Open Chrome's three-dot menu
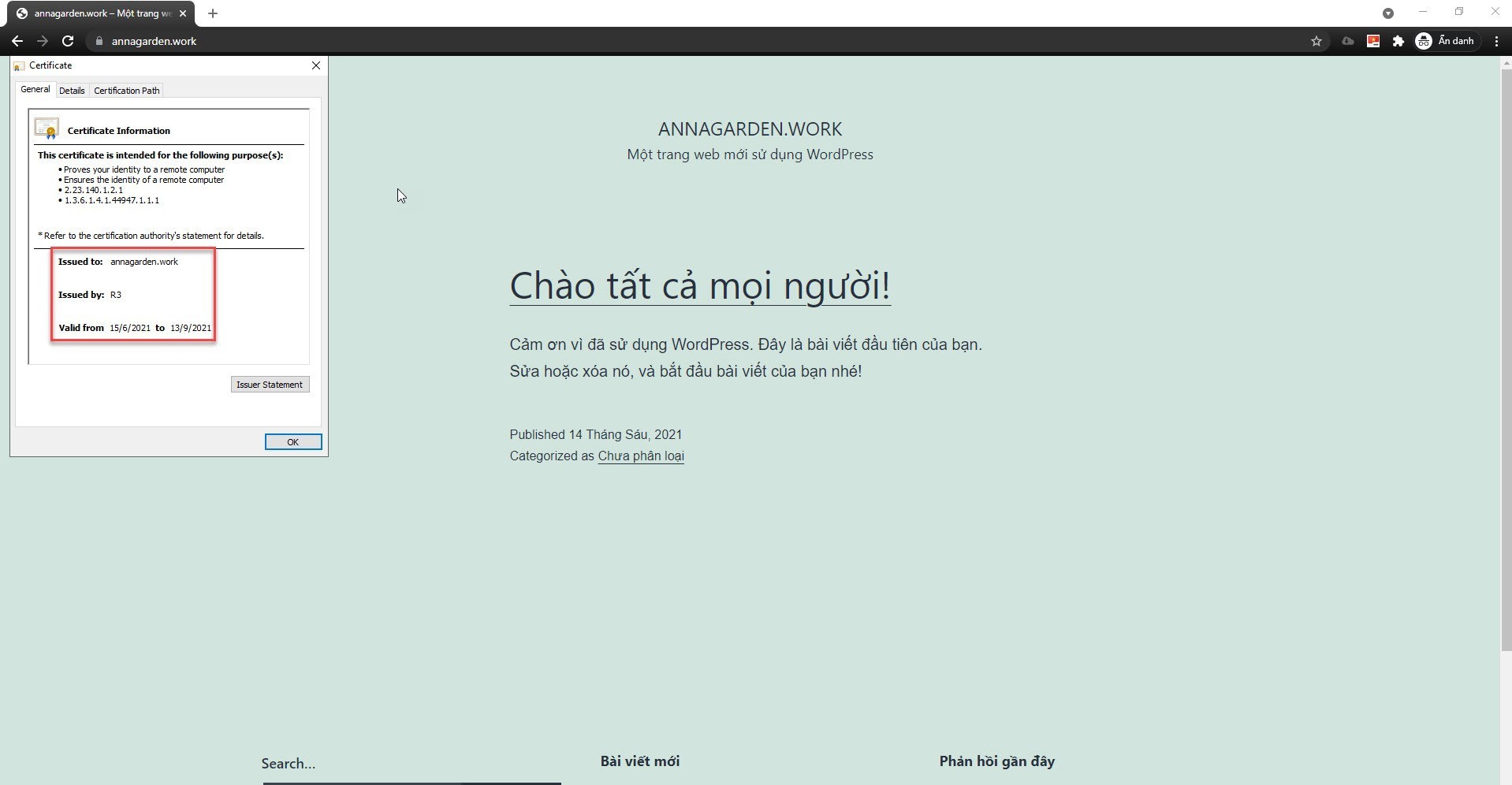Screen dimensions: 1512x785 click(x=1496, y=41)
